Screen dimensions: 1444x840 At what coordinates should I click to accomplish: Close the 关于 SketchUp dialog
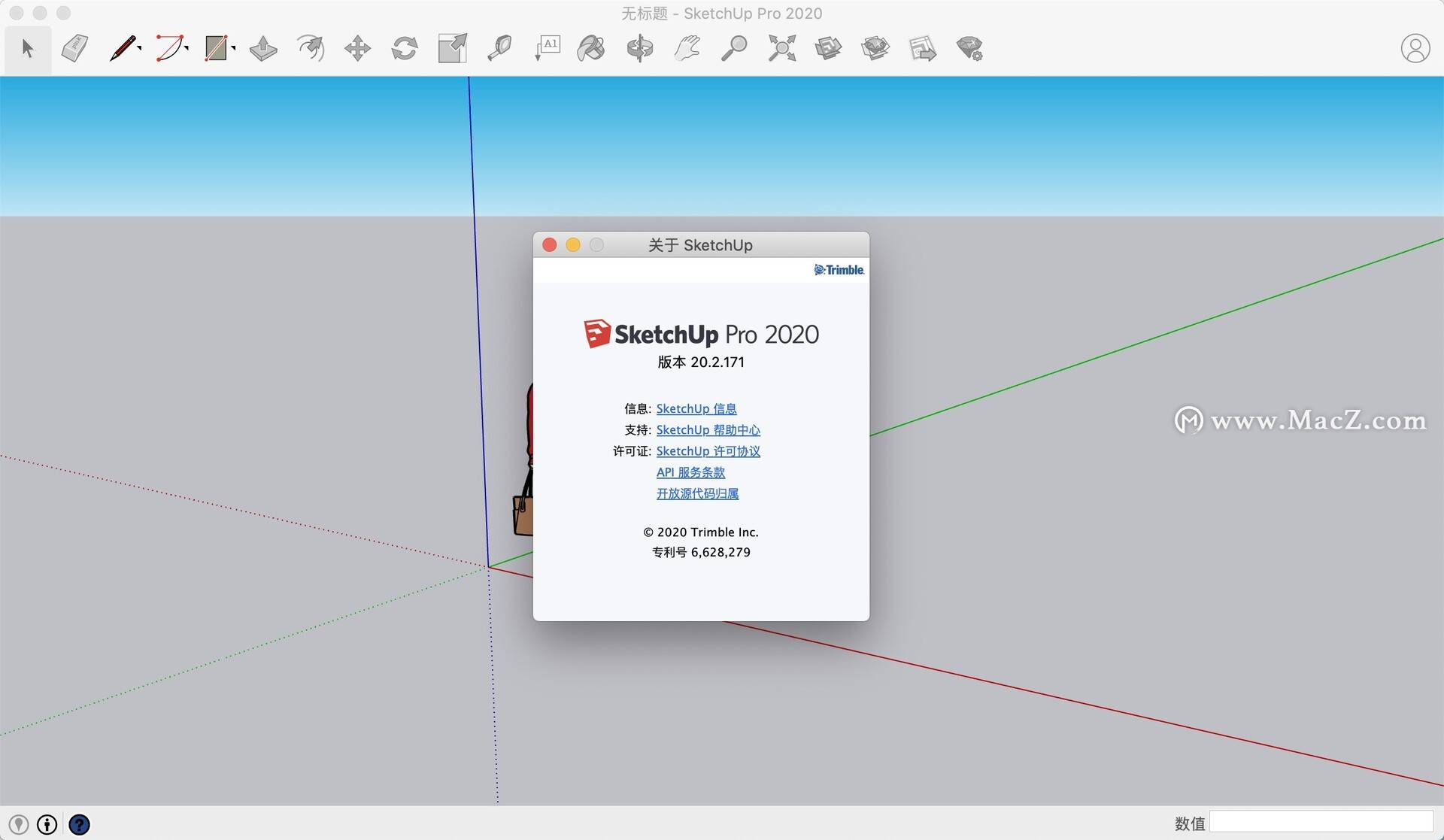coord(550,245)
